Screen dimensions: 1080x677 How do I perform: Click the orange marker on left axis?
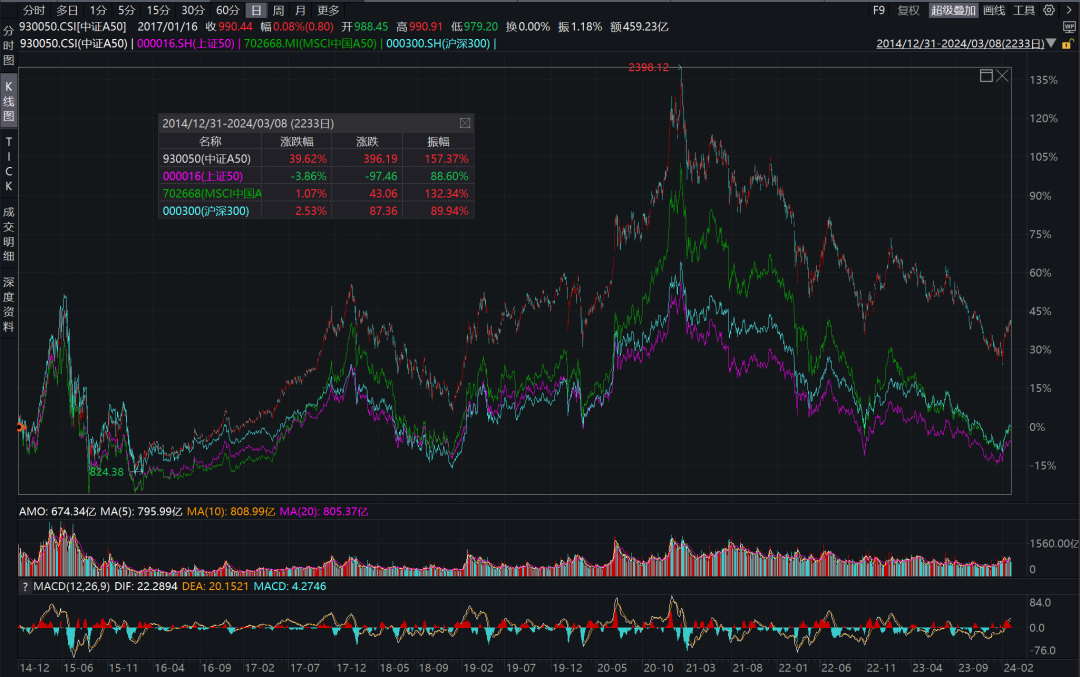click(21, 427)
